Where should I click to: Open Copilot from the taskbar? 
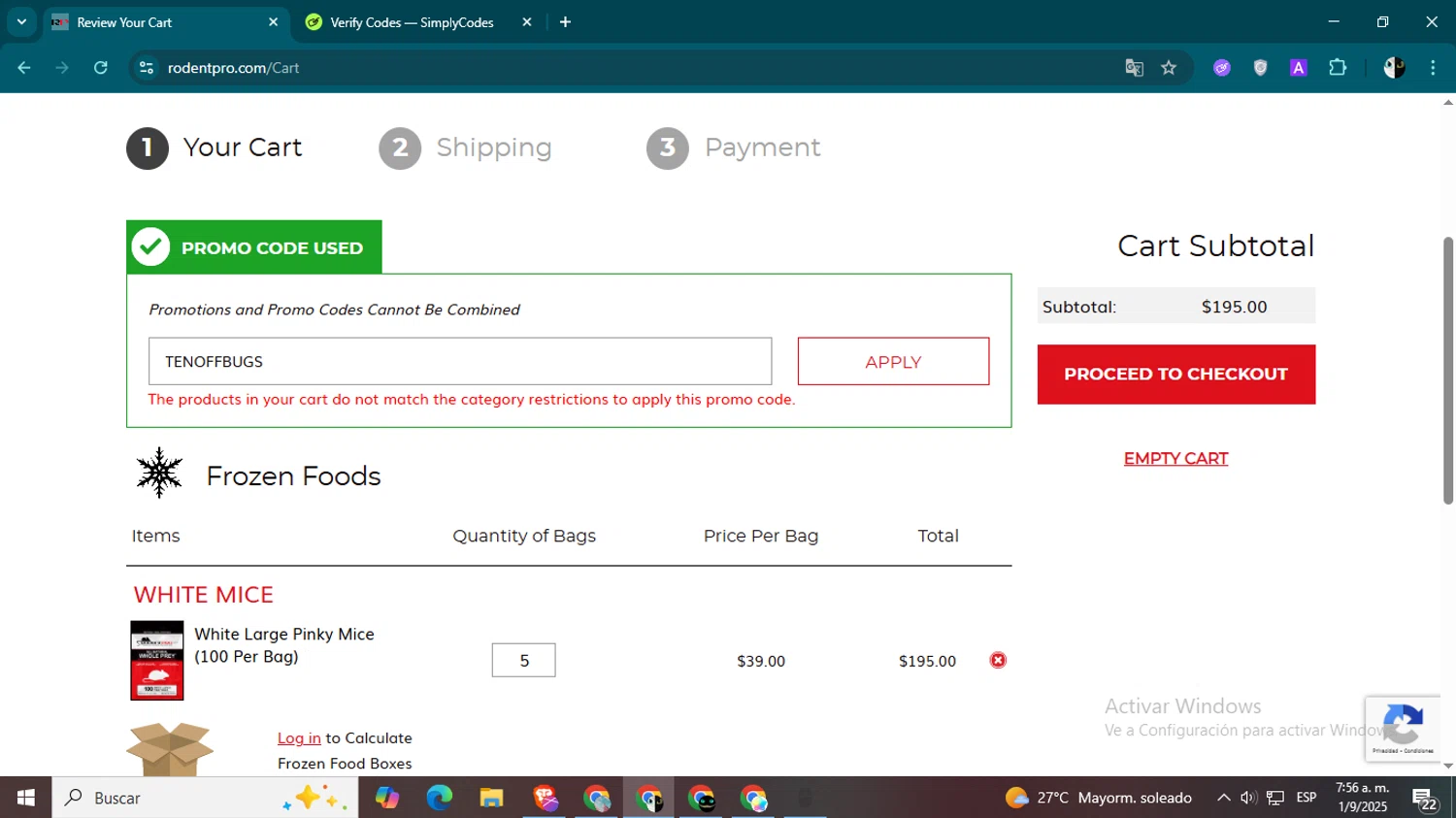pyautogui.click(x=386, y=798)
